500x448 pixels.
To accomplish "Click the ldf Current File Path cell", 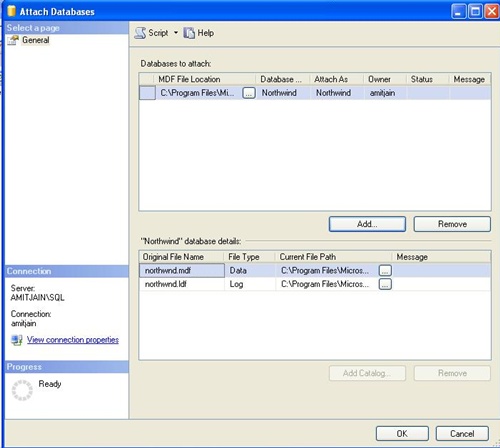I will click(327, 284).
